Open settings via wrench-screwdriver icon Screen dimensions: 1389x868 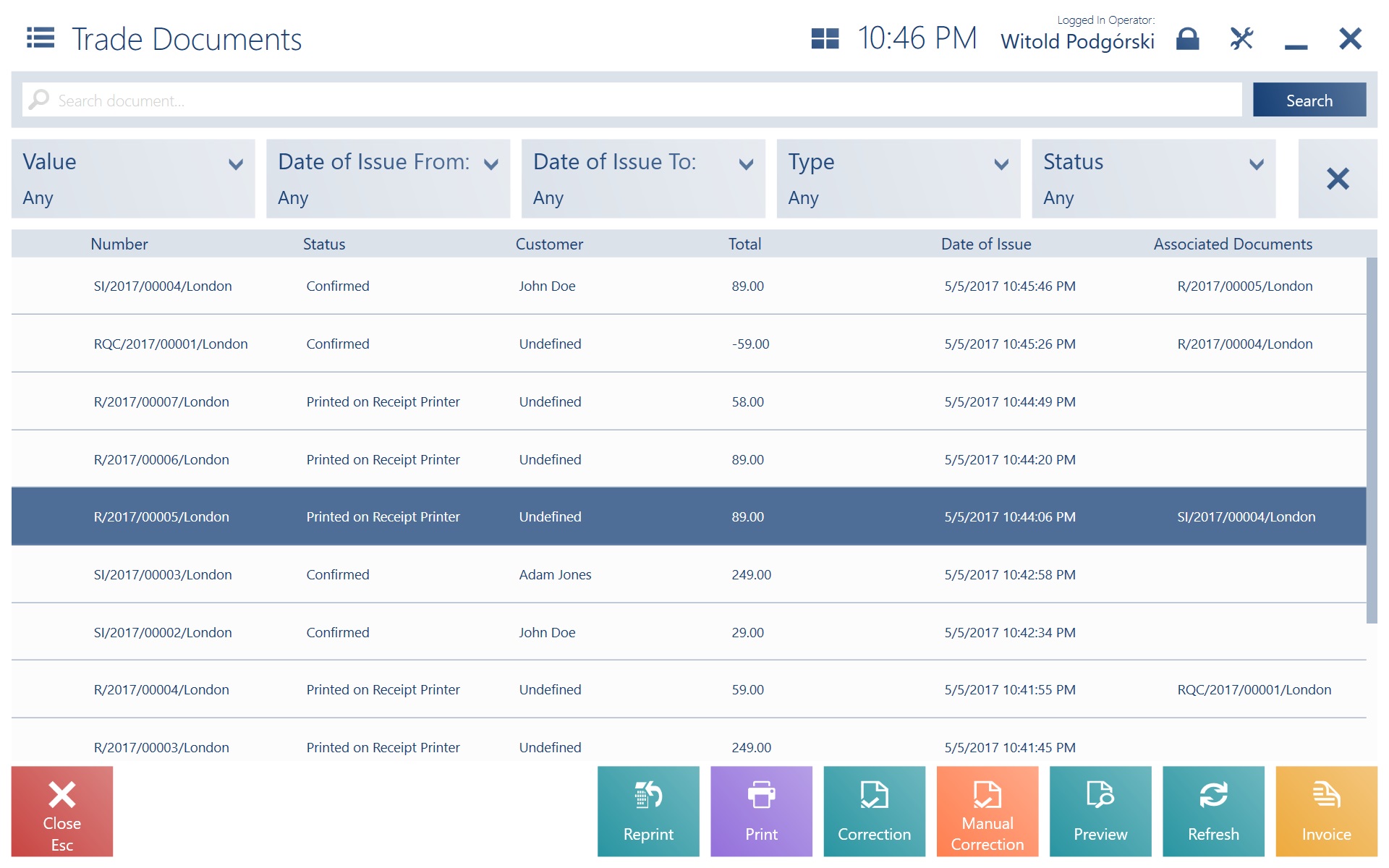pos(1241,38)
